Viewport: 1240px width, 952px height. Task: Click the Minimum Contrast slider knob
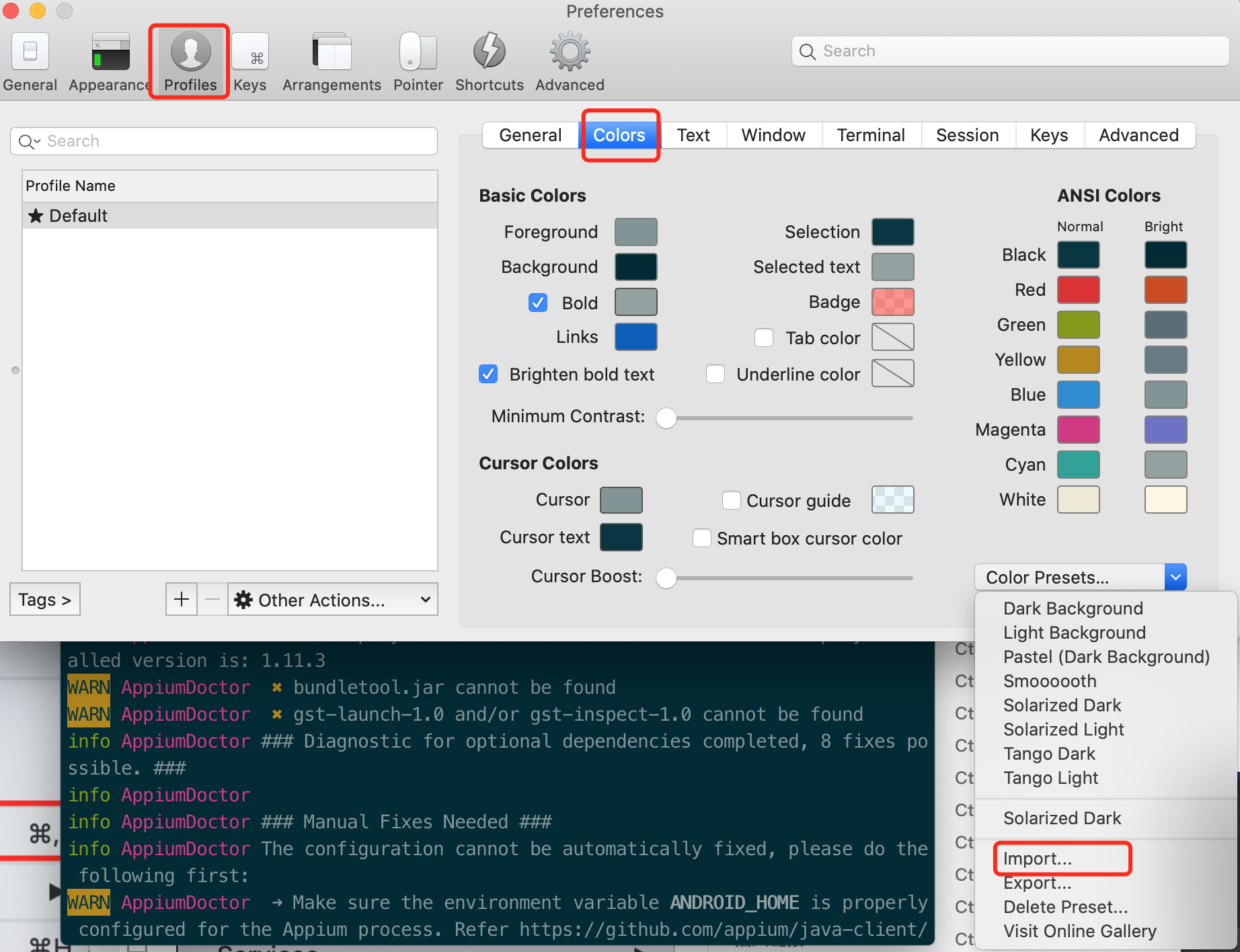tap(666, 418)
